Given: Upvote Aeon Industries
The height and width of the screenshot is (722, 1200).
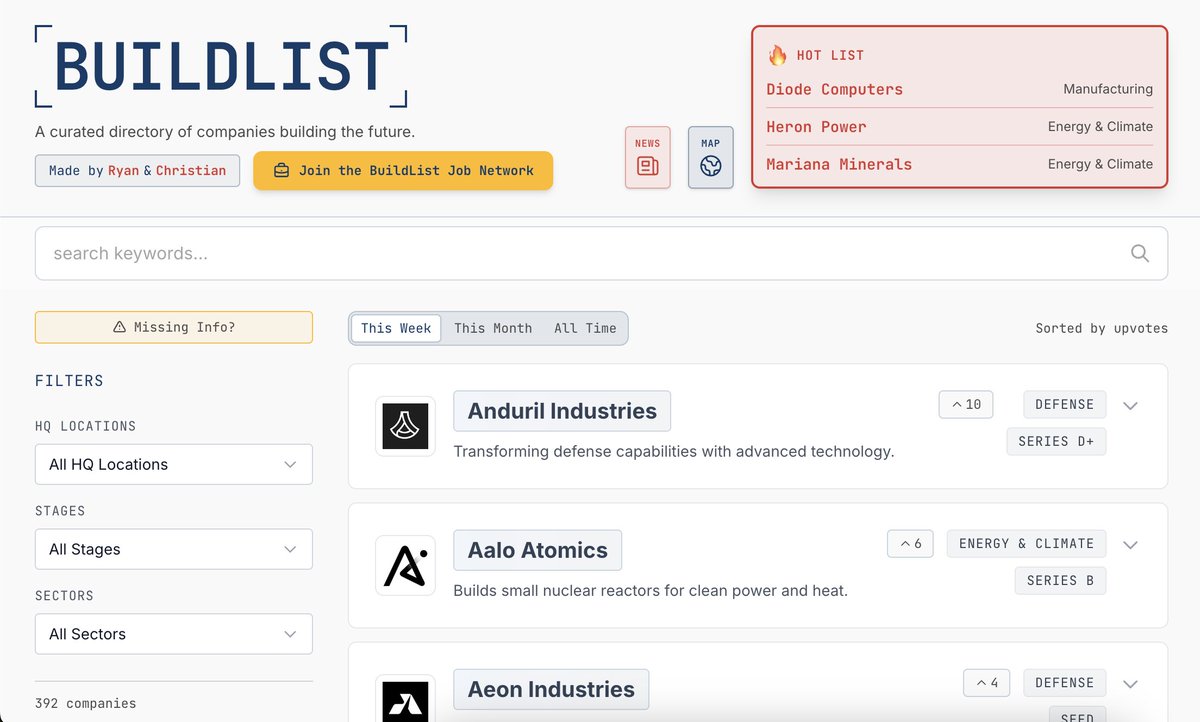Looking at the screenshot, I should [x=987, y=682].
